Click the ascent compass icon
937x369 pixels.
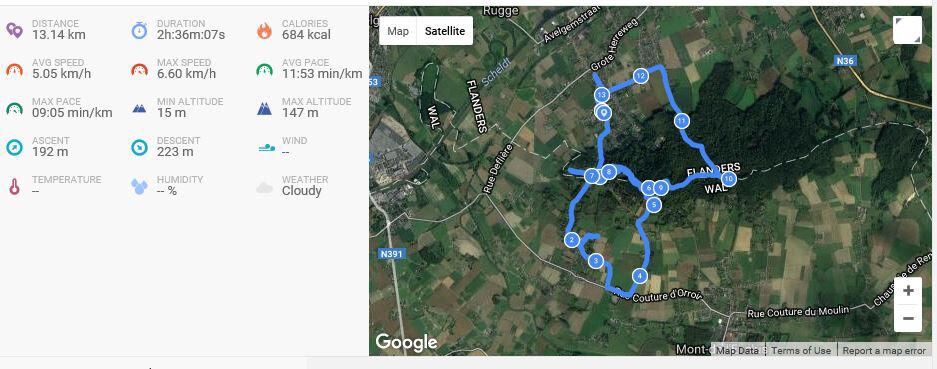tap(14, 147)
